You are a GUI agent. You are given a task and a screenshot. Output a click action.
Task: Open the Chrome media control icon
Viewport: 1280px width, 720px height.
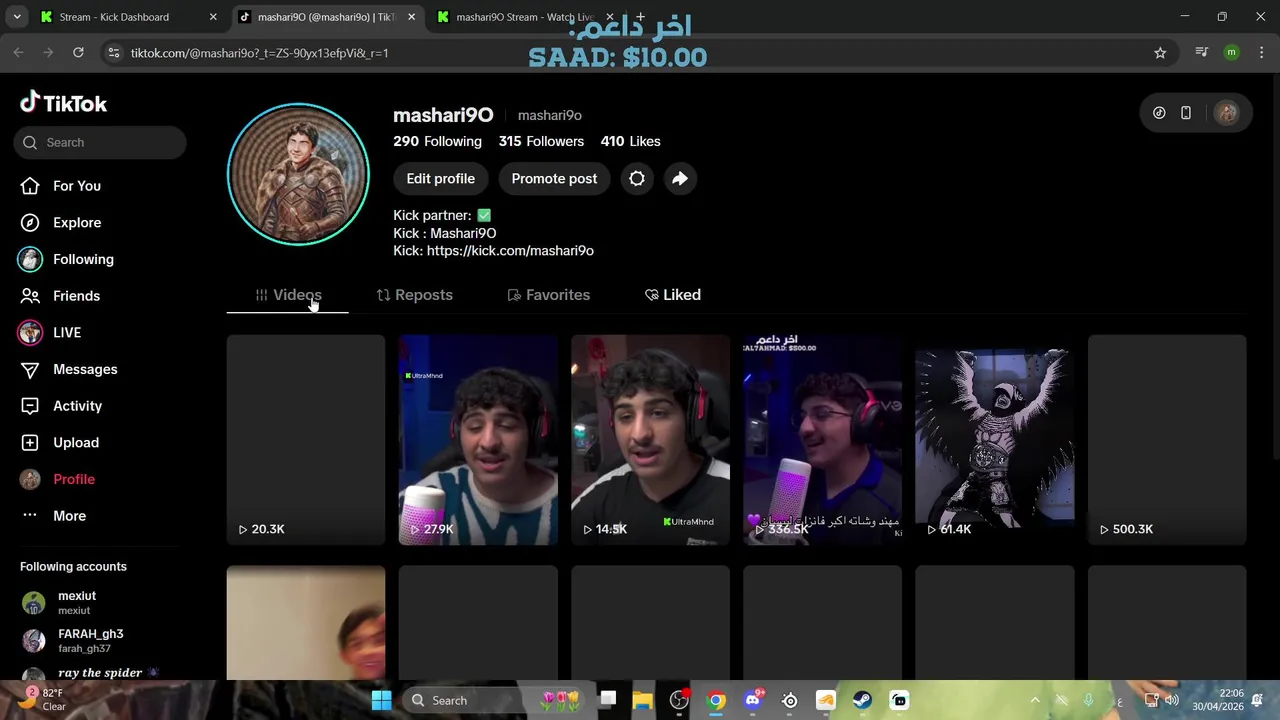point(1202,53)
